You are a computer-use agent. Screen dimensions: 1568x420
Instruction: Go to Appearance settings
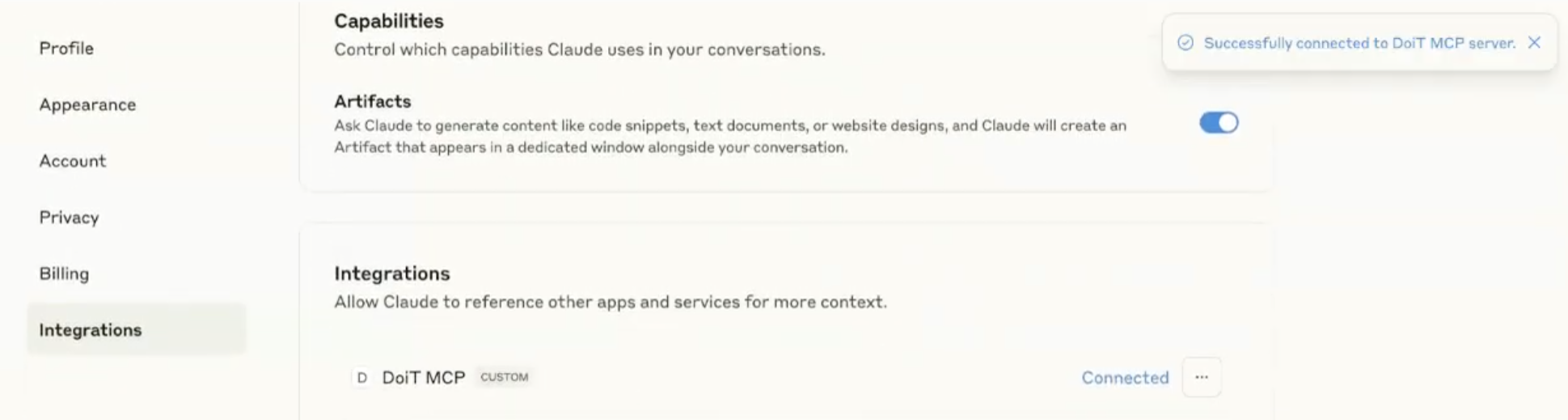pyautogui.click(x=87, y=104)
